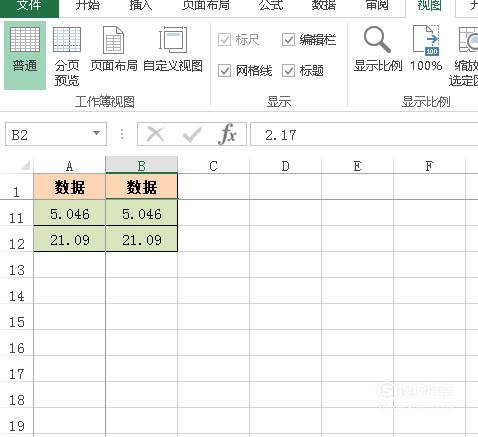Click the formula bar showing 2.17
The image size is (478, 437).
[x=364, y=134]
